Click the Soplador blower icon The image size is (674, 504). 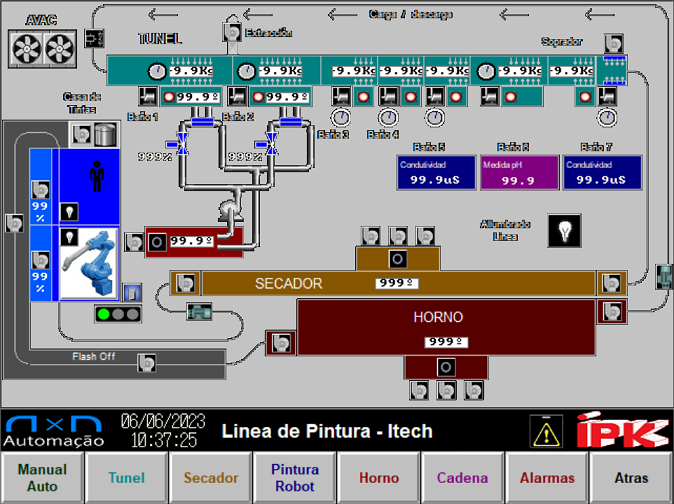coord(614,43)
